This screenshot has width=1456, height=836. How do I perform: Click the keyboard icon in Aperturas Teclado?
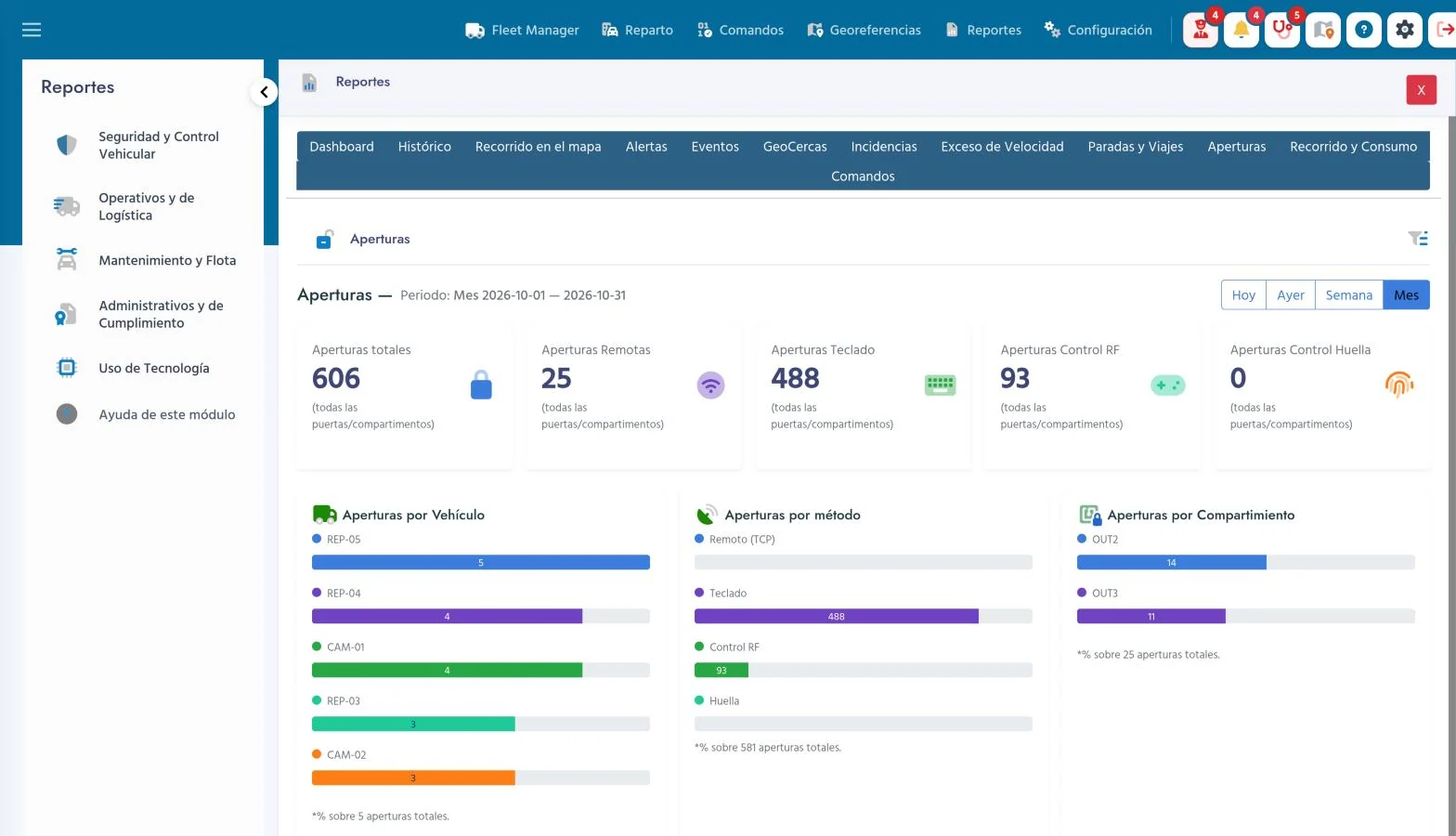(x=940, y=385)
